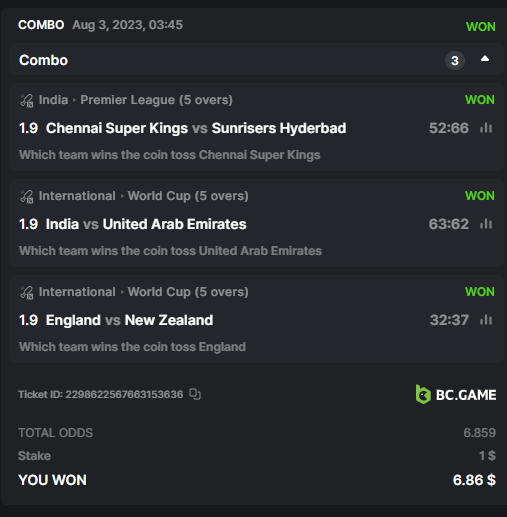
Task: Copy the Ticket ID with the copy icon
Action: pyautogui.click(x=195, y=394)
